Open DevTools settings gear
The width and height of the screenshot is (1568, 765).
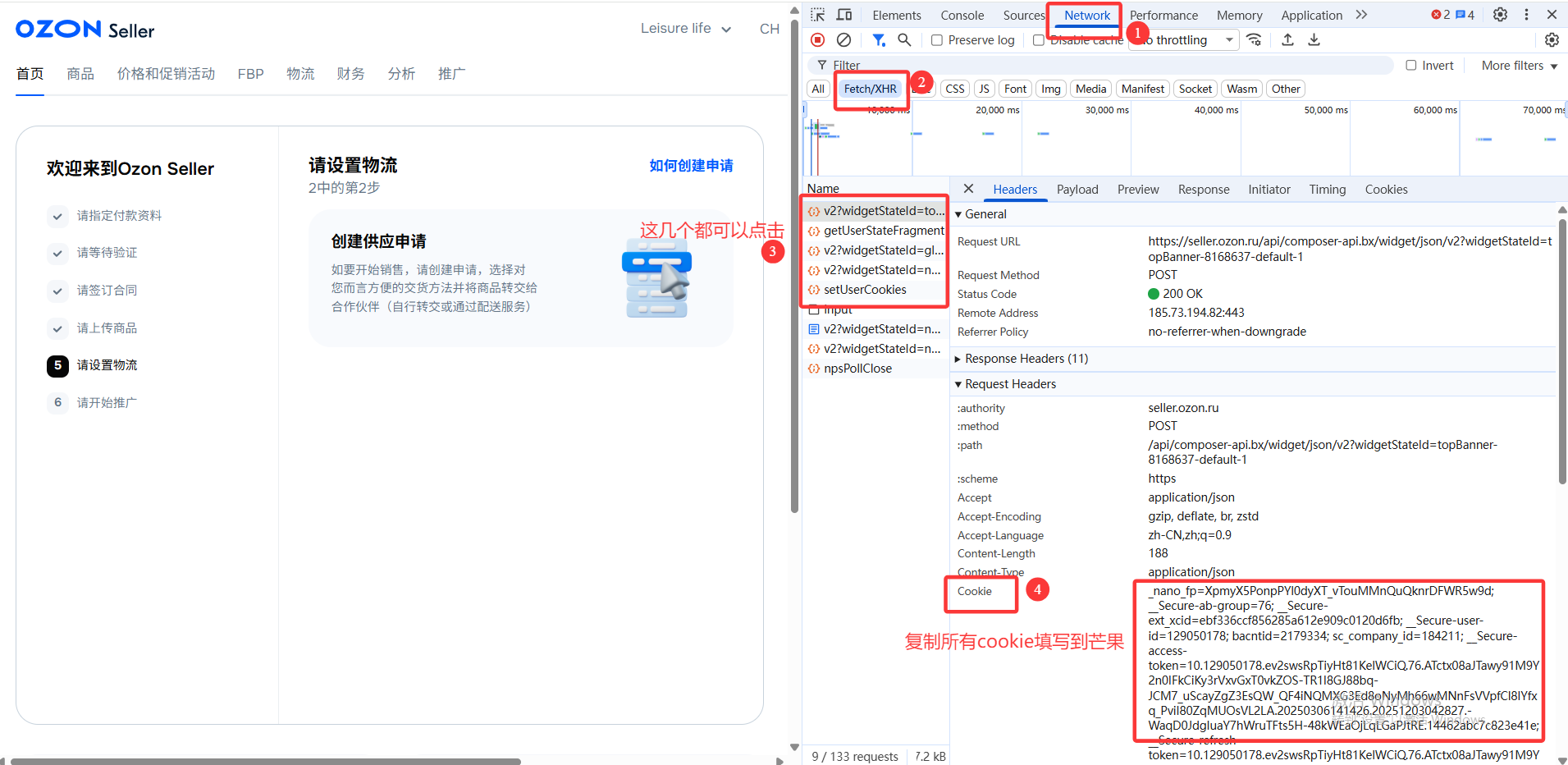[1500, 15]
